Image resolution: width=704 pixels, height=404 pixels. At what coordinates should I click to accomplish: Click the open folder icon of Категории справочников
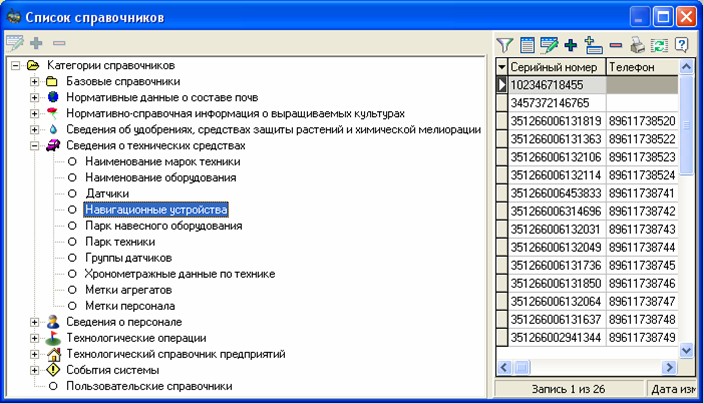[33, 66]
